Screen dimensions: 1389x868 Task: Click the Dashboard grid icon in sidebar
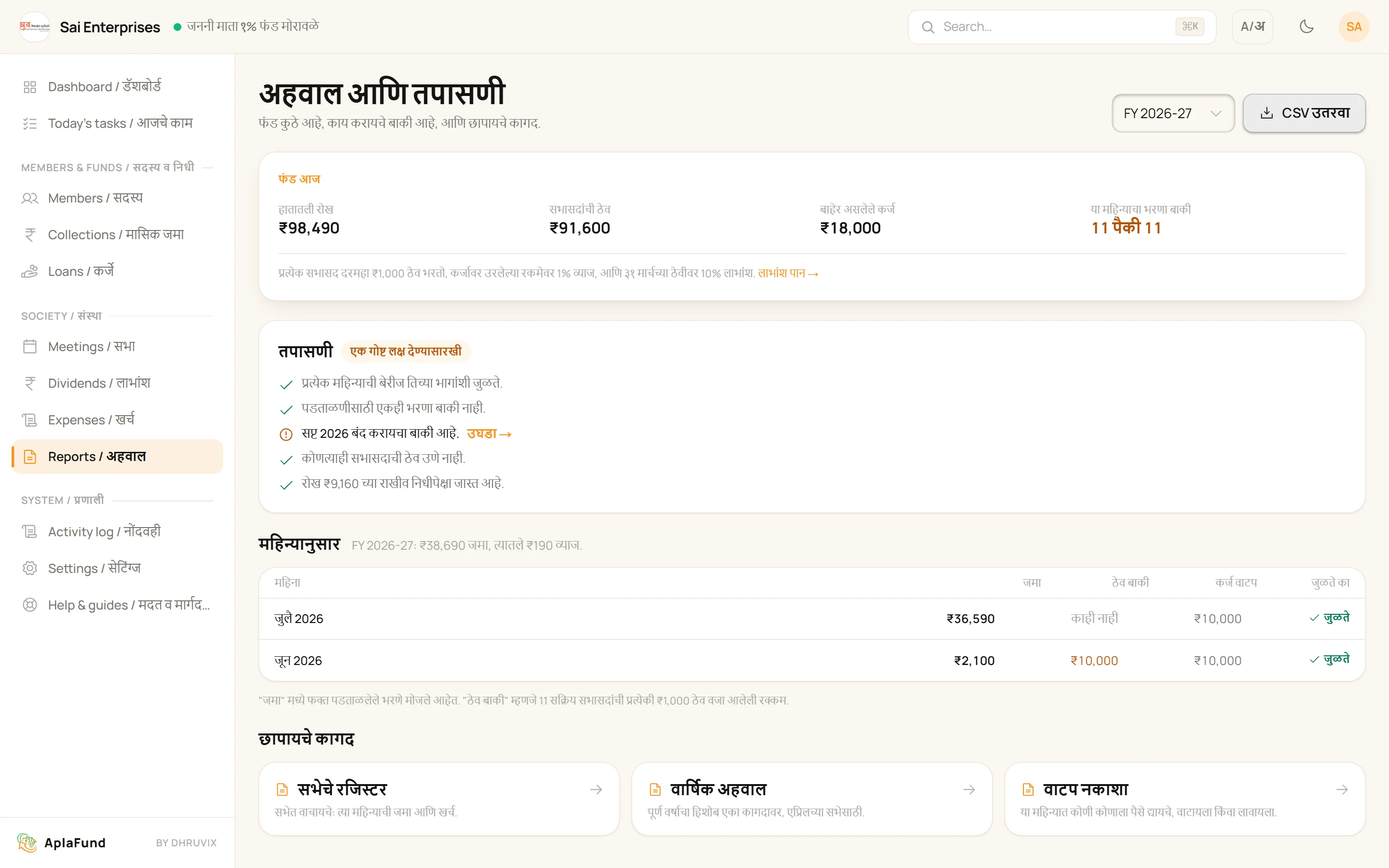(30, 87)
